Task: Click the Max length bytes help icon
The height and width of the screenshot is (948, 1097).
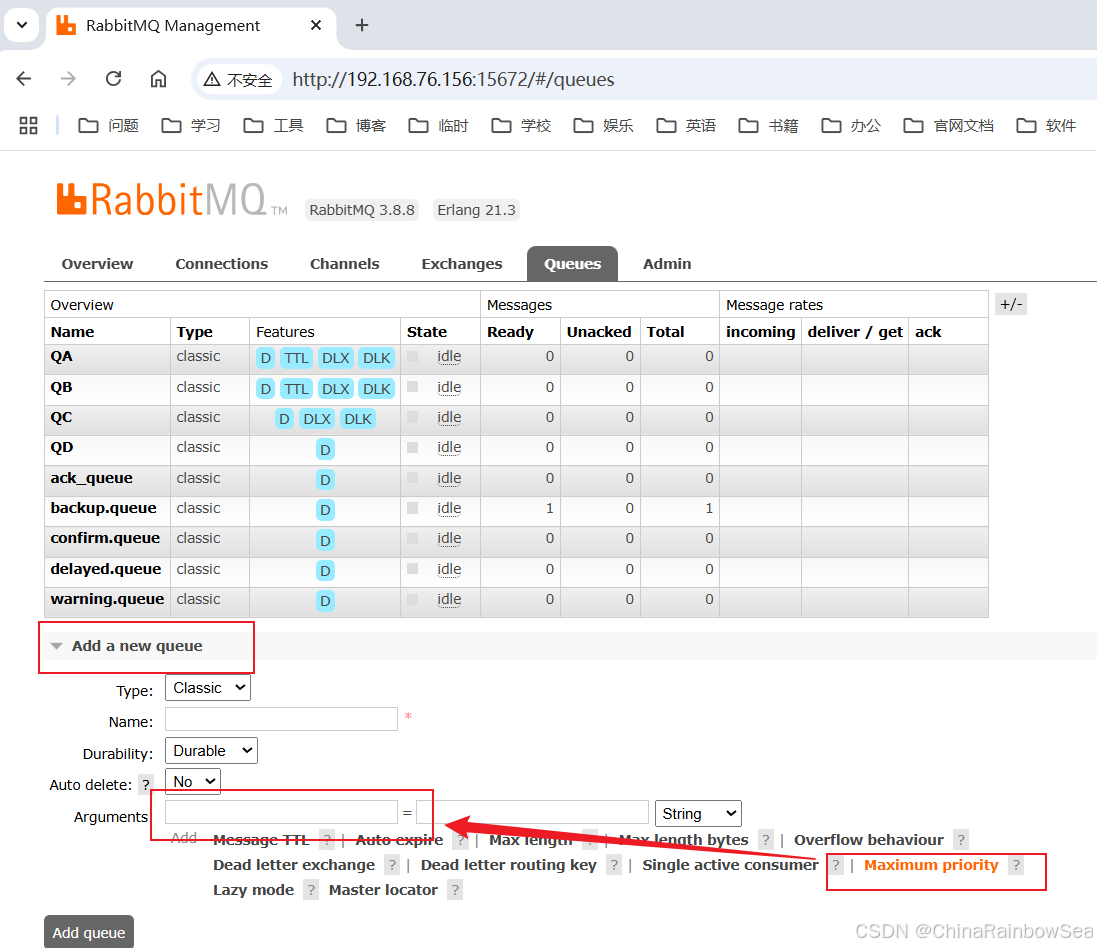Action: [765, 840]
